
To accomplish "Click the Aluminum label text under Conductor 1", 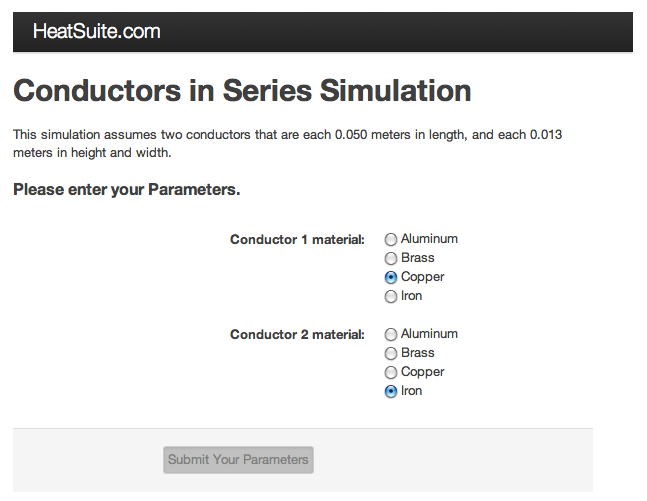I will click(x=429, y=239).
